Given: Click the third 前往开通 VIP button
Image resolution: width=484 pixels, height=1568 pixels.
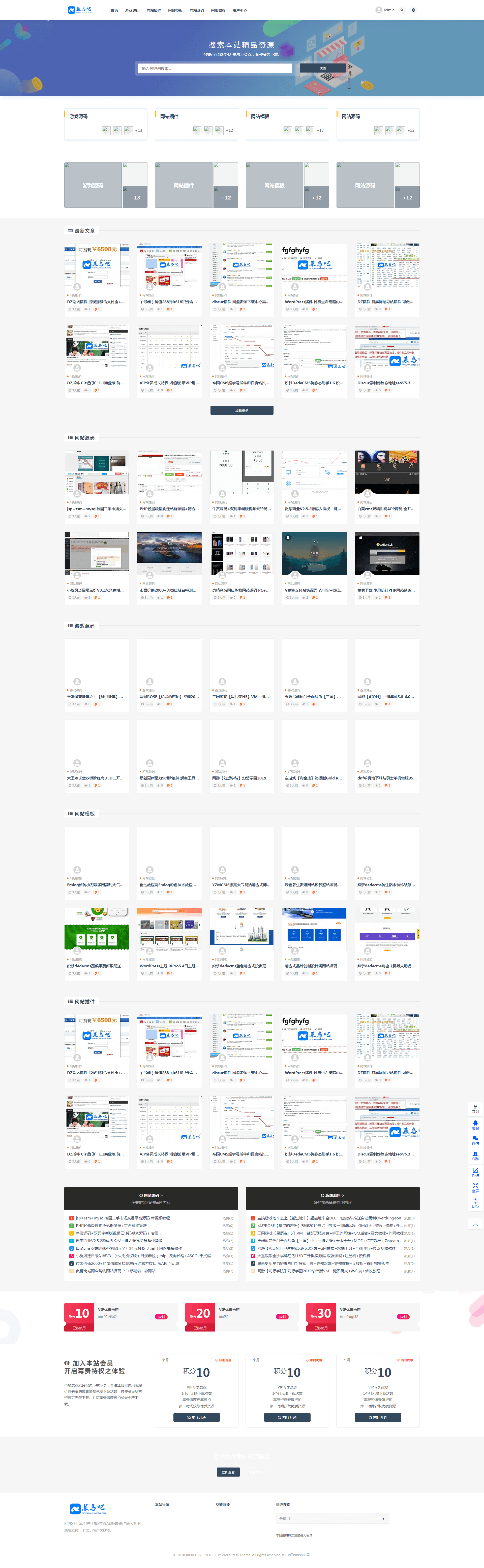Looking at the screenshot, I should [x=378, y=1417].
